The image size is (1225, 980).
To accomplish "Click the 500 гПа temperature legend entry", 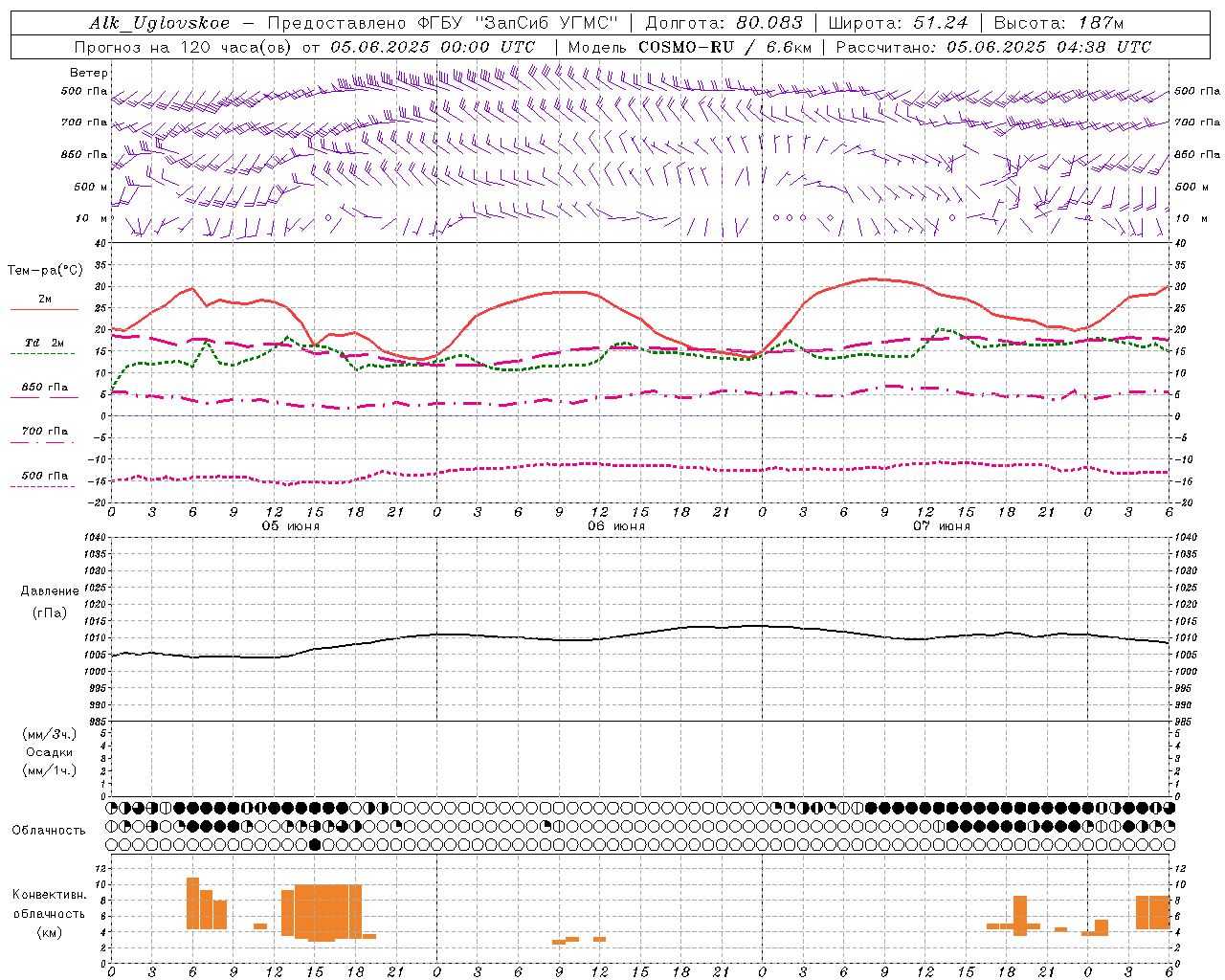I will (45, 476).
